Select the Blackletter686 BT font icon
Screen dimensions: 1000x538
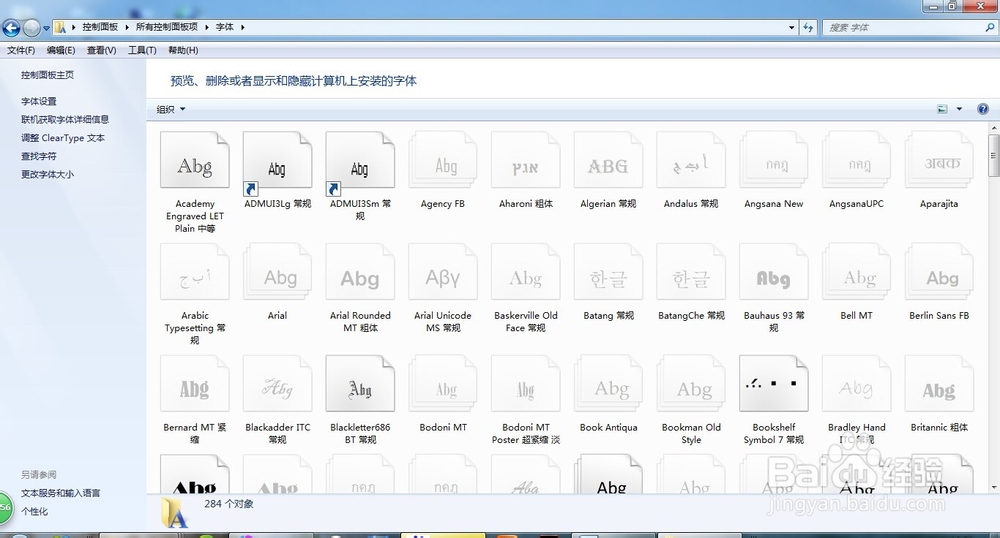(360, 384)
